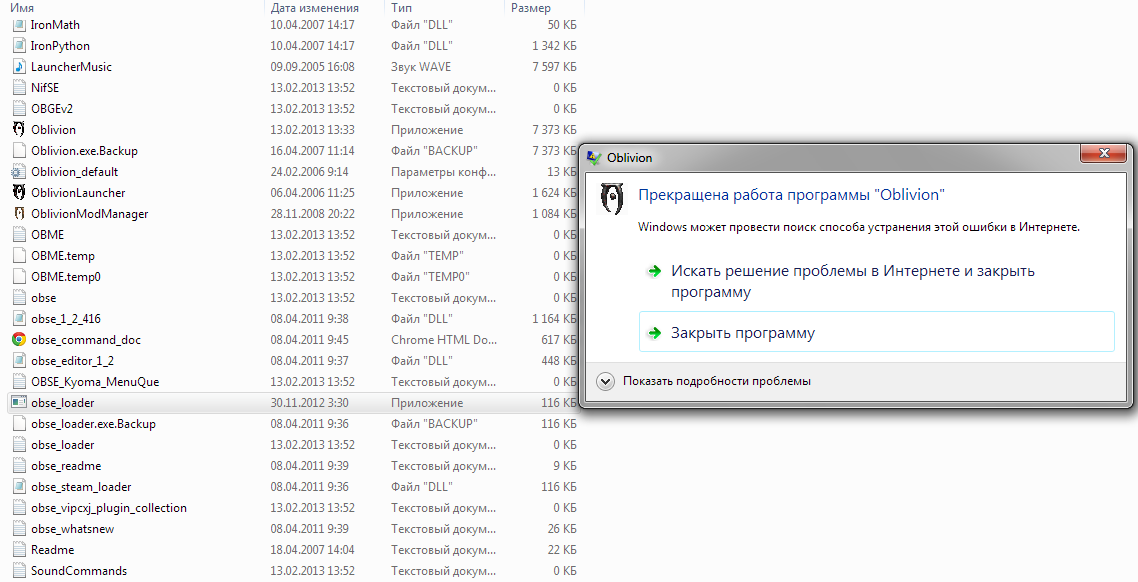
Task: Select the Oblivion_default config file icon
Action: click(x=19, y=171)
